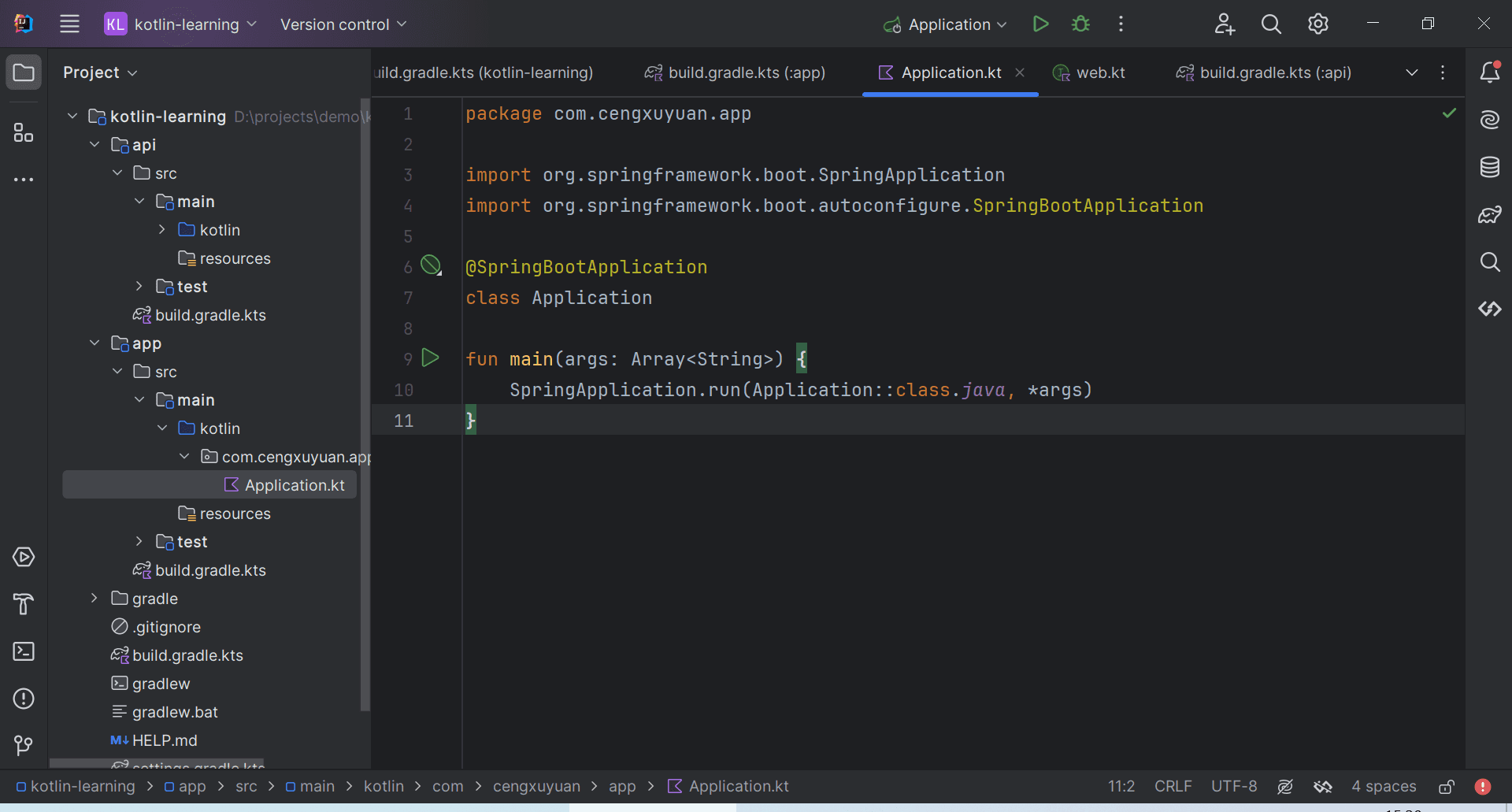Open Code With Me user icon
Screen dimensions: 1512x812
[x=1224, y=24]
